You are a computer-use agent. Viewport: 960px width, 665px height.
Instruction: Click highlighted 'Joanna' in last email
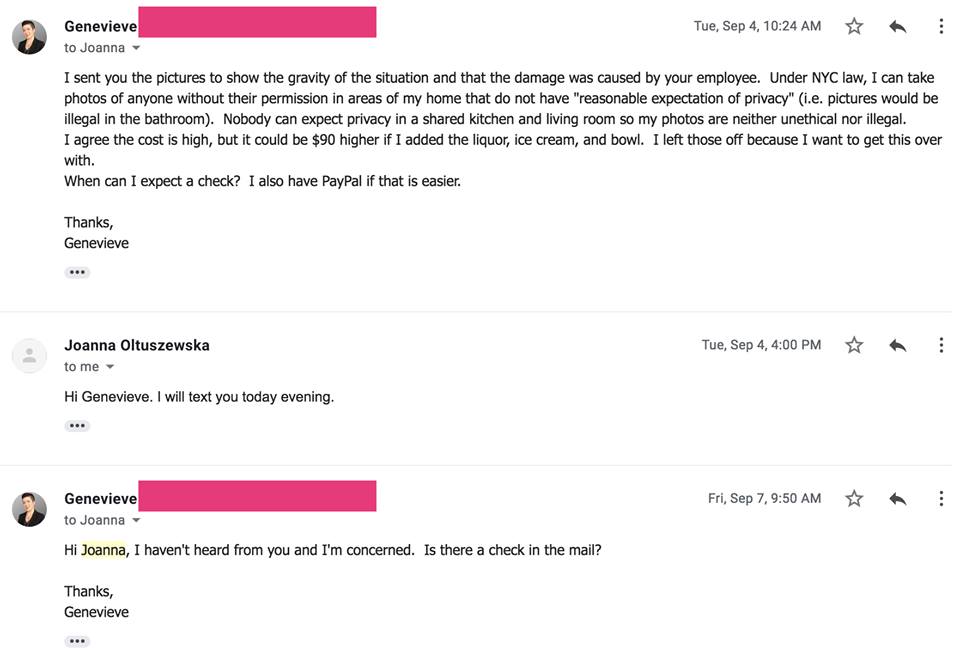[x=103, y=550]
